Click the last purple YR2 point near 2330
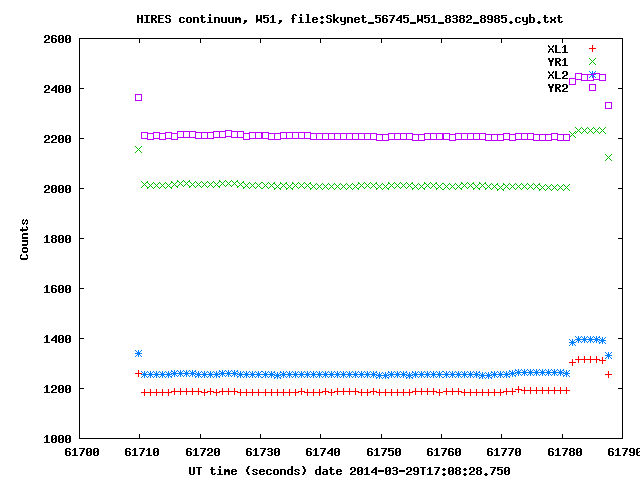The height and width of the screenshot is (480, 640). 609,106
